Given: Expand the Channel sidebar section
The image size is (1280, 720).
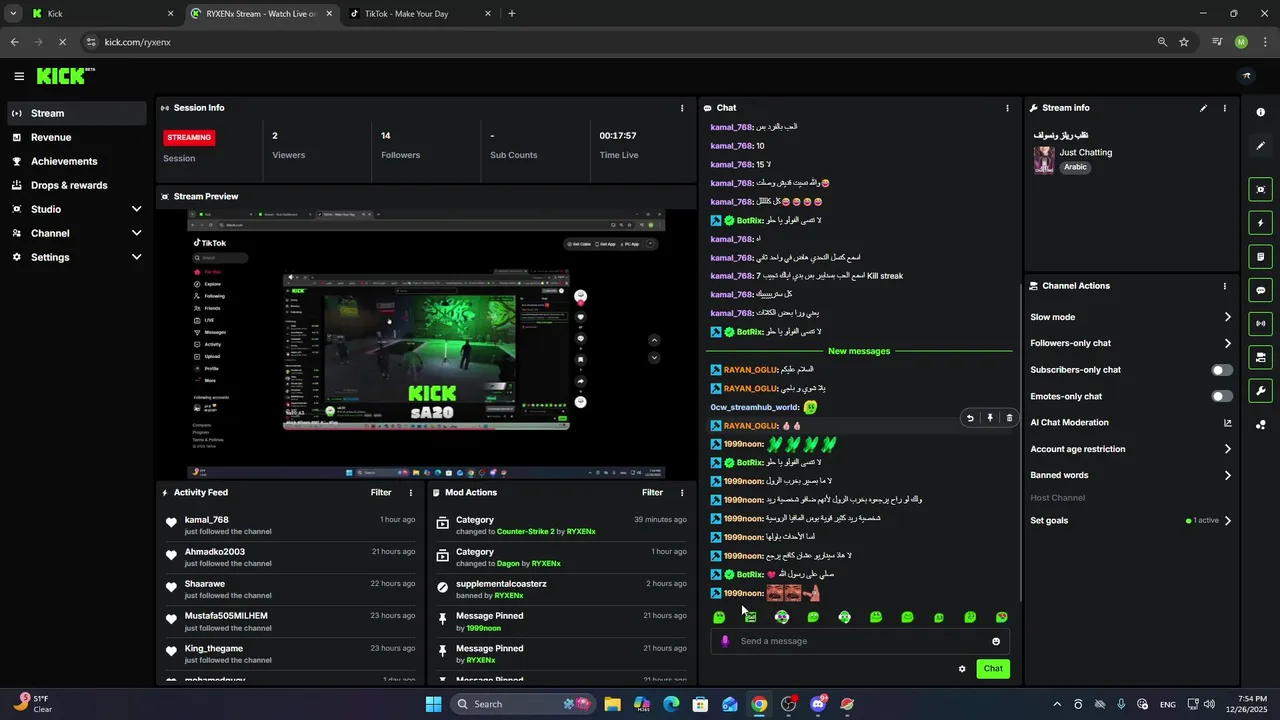Looking at the screenshot, I should 137,233.
